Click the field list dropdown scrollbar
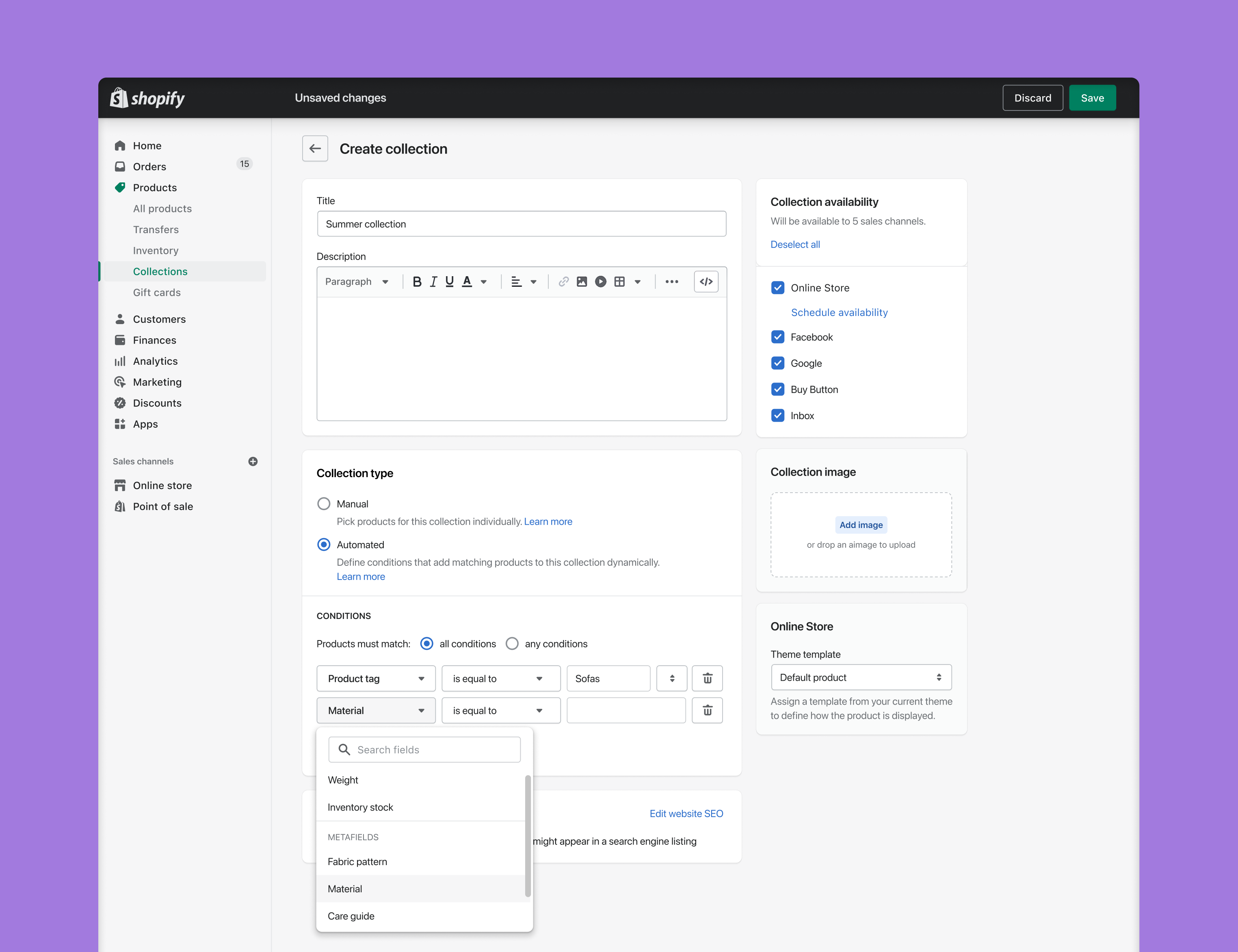 528,836
